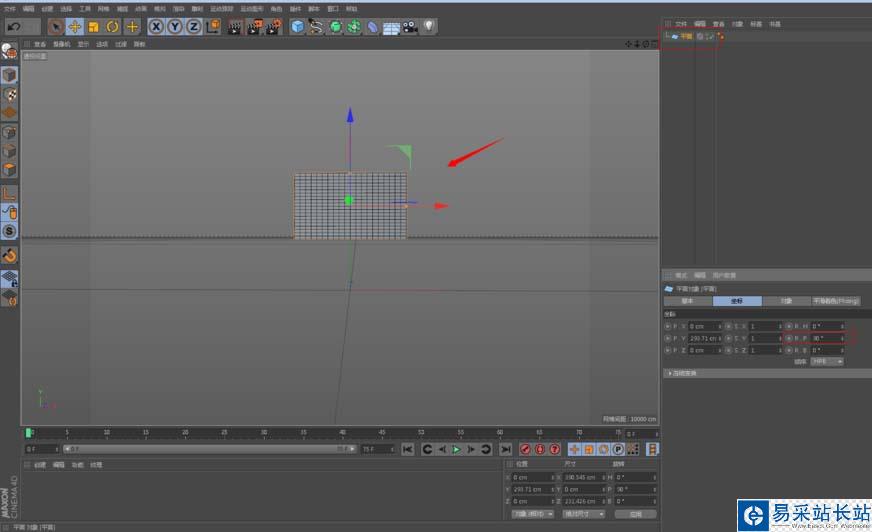Image resolution: width=872 pixels, height=532 pixels.
Task: Switch to Points mode in left palette
Action: click(9, 132)
